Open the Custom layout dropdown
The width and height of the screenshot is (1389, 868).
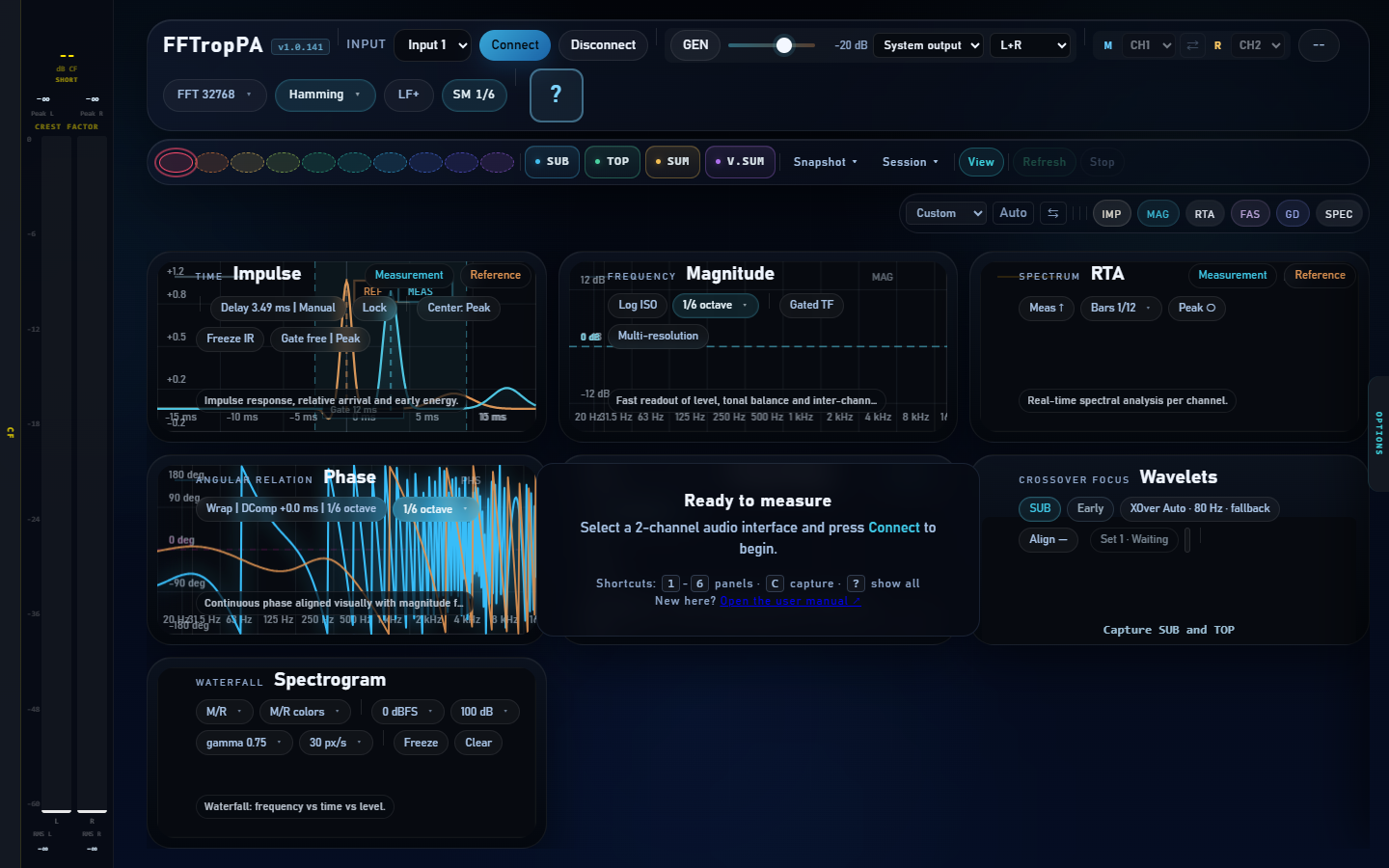pos(946,213)
